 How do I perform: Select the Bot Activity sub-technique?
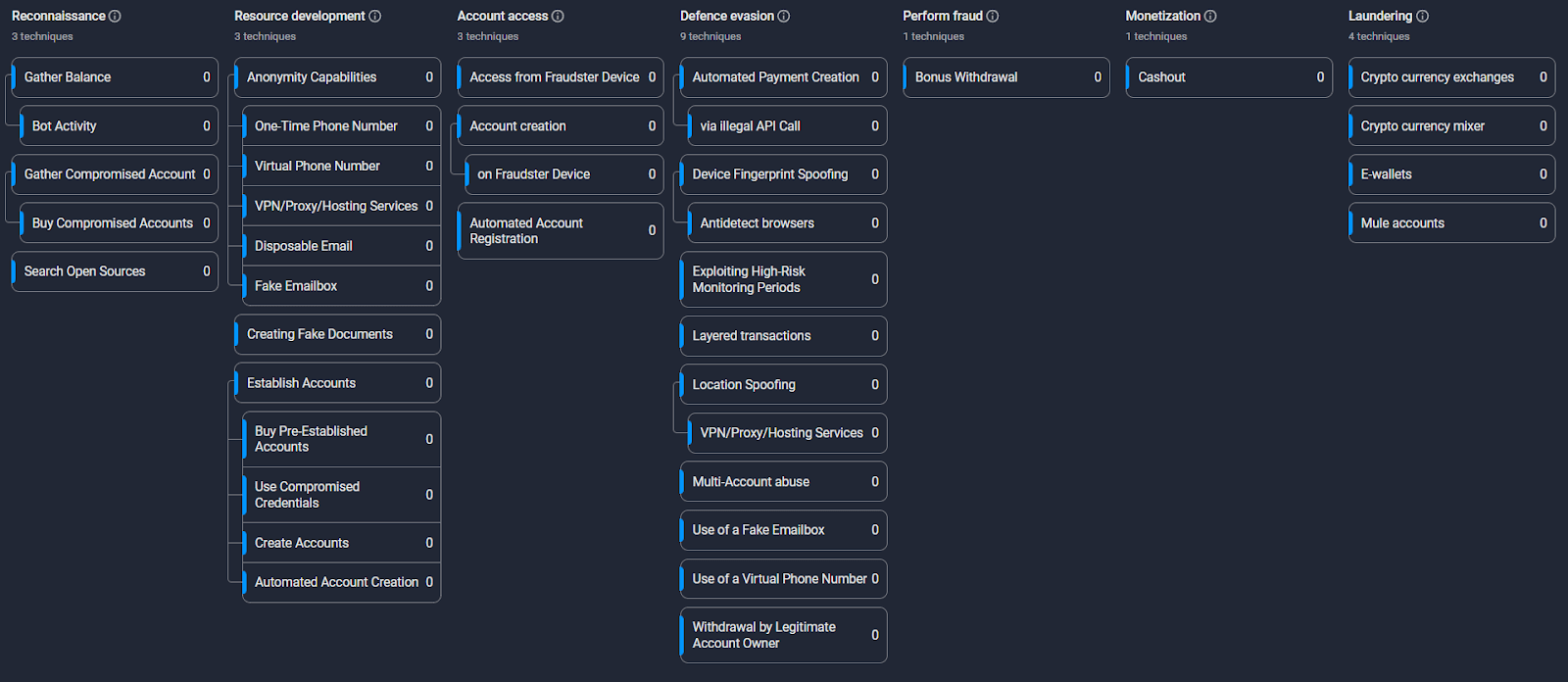click(x=119, y=126)
